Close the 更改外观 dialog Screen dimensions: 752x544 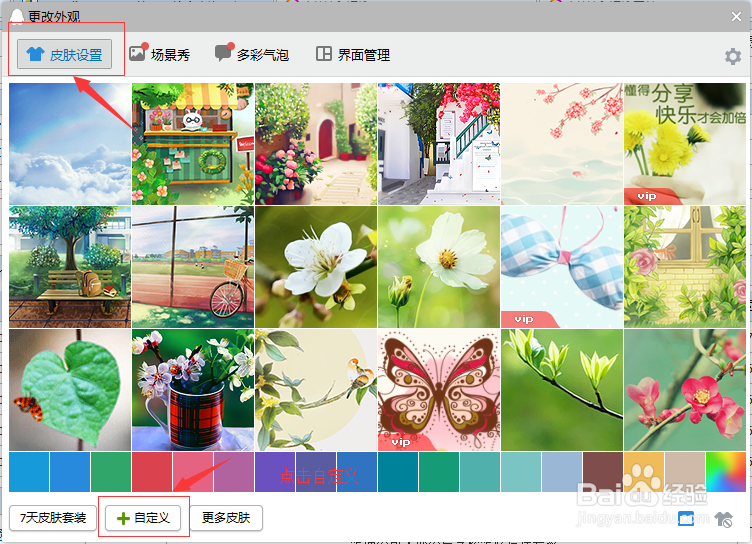(x=736, y=17)
